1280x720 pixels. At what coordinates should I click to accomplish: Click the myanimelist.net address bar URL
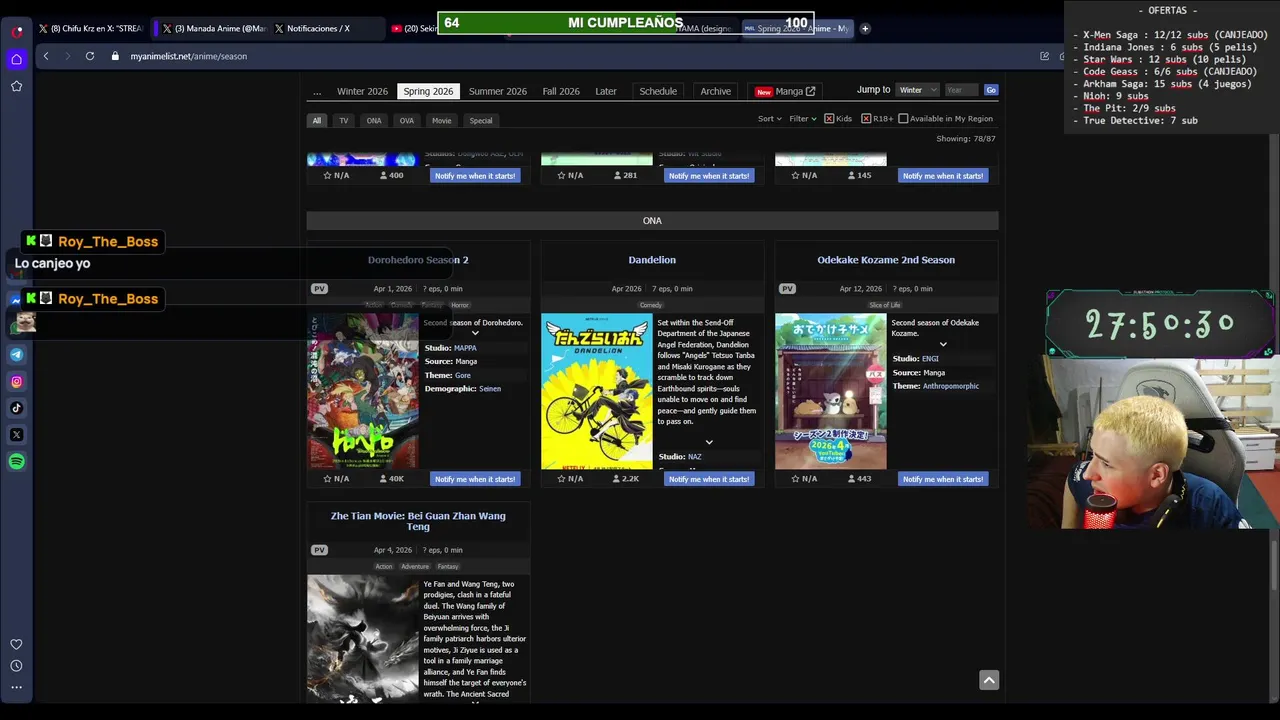[189, 56]
